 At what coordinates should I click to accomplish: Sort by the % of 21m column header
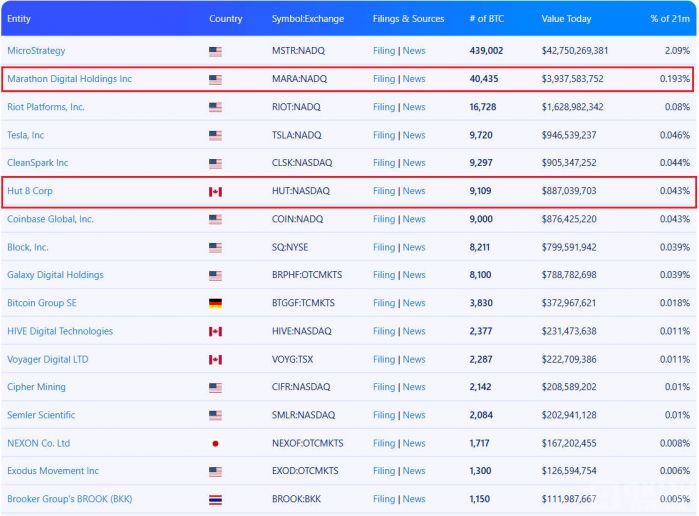(x=670, y=19)
